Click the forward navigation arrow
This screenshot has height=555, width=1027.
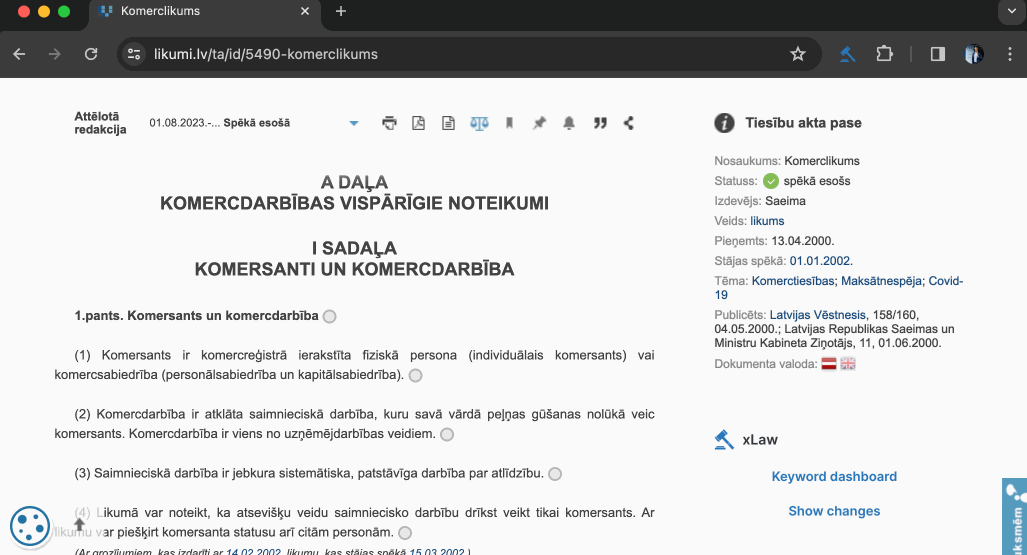coord(55,54)
